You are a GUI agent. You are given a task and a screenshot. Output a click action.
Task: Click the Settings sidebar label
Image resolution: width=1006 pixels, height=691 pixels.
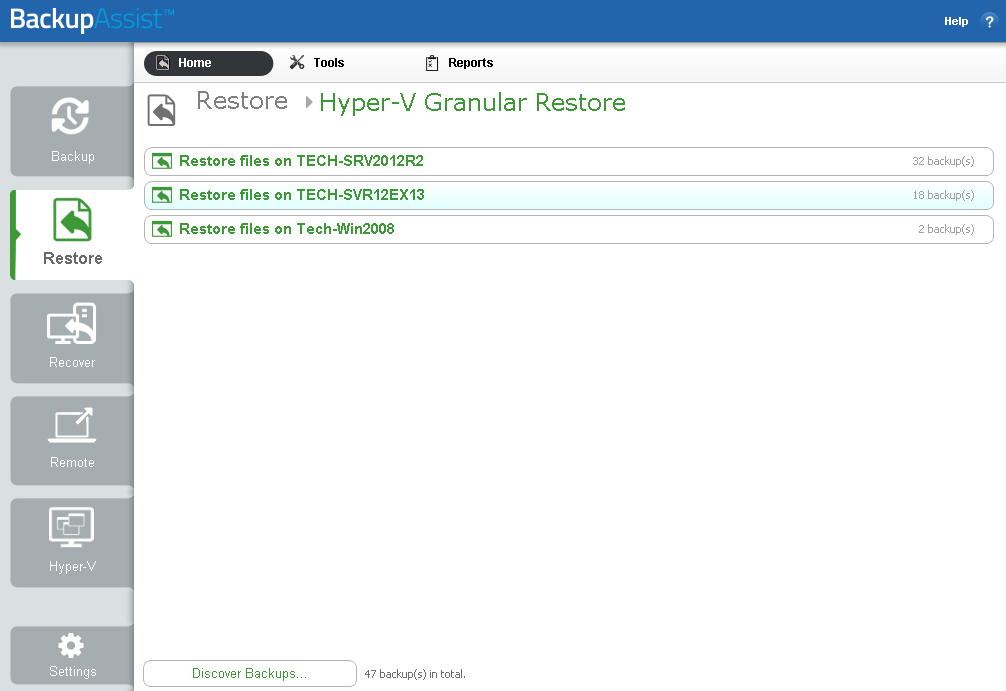point(72,672)
